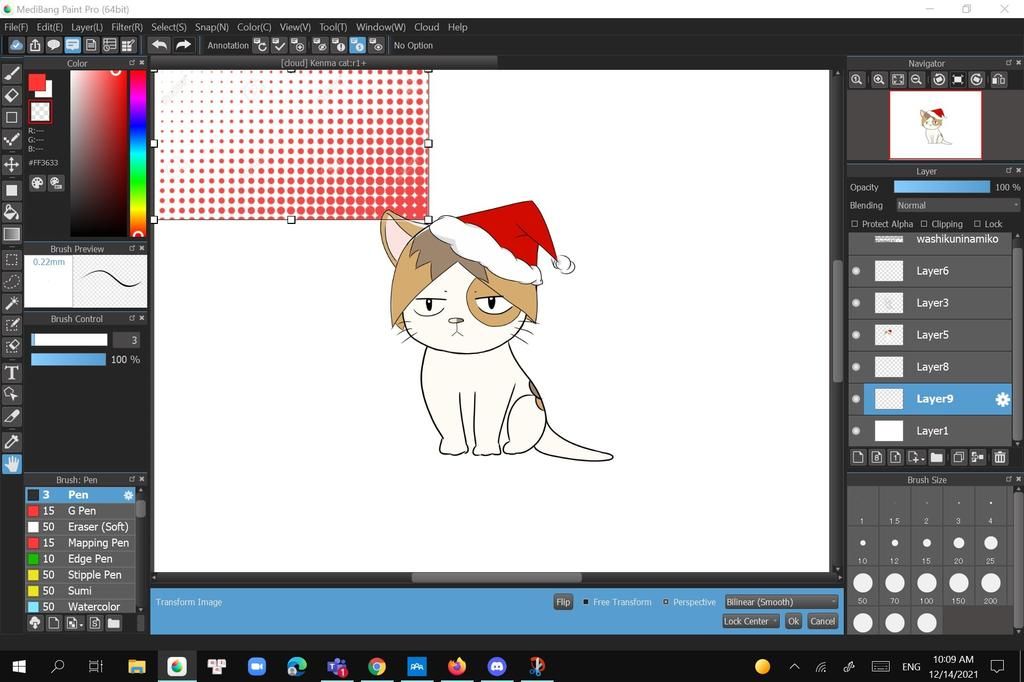Click the layer Opacity slider

[942, 187]
